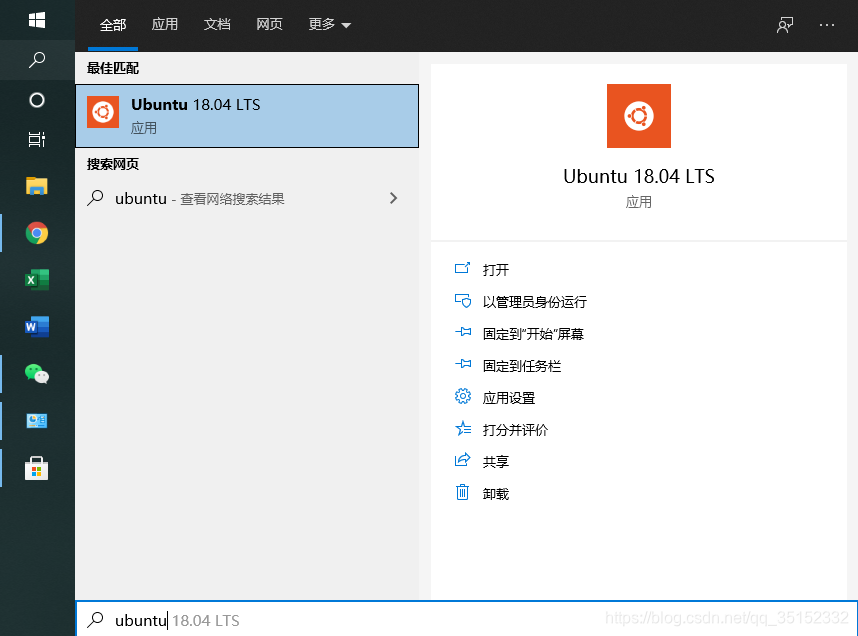Click into the search box containing ubuntu
The height and width of the screenshot is (636, 858).
click(x=466, y=619)
